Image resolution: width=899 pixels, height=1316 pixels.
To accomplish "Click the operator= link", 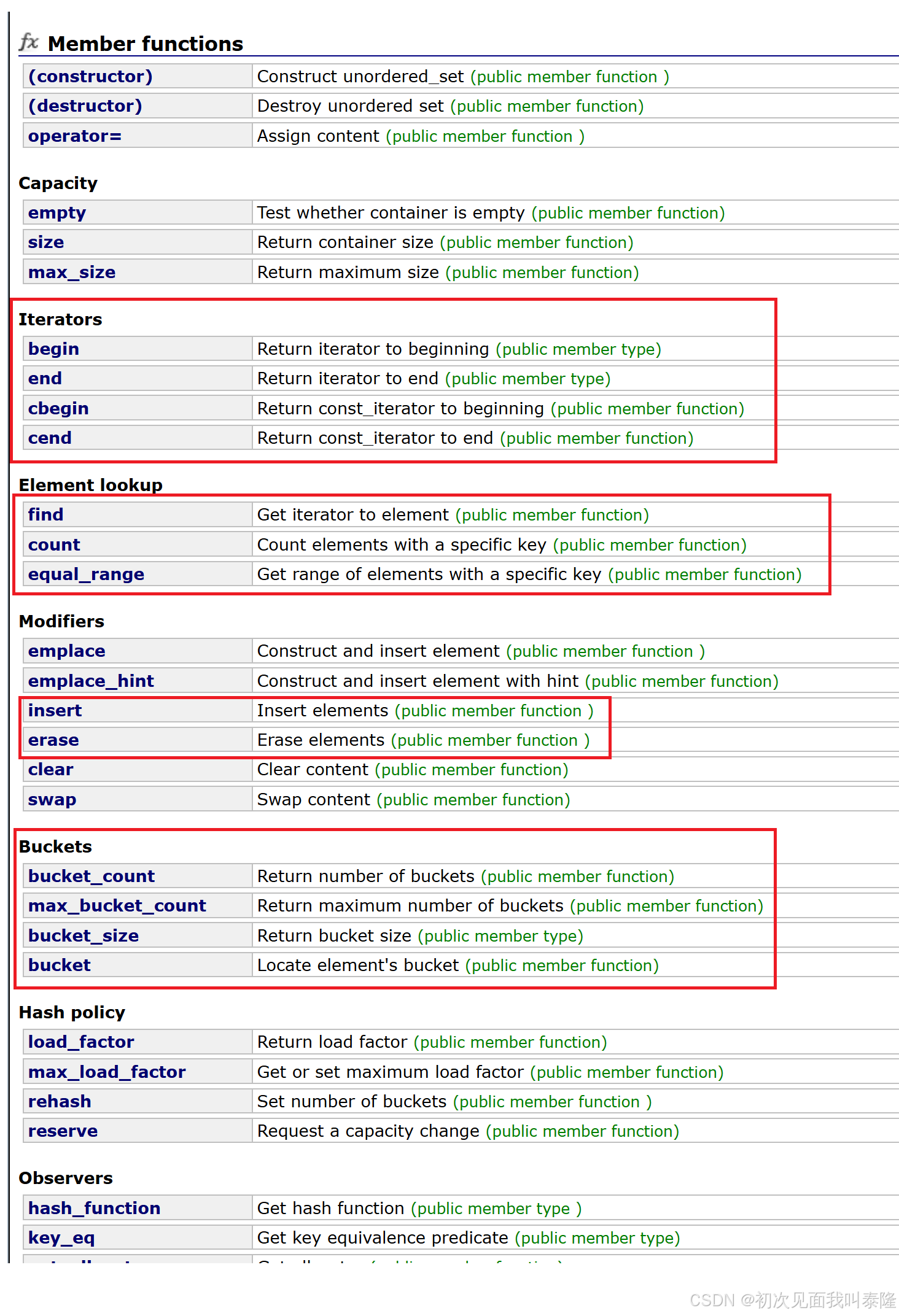I will point(75,136).
